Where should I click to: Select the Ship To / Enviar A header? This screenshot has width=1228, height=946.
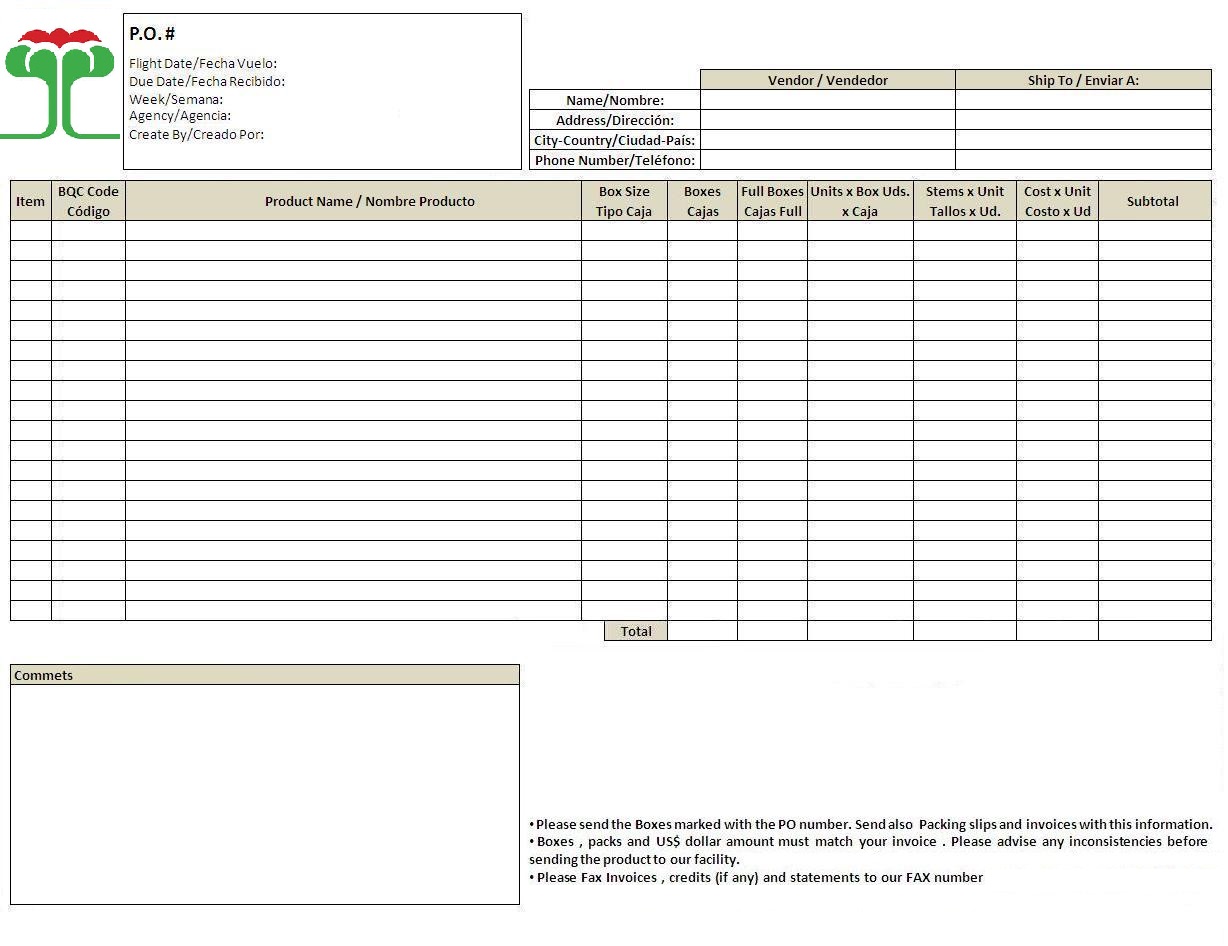pyautogui.click(x=1083, y=80)
